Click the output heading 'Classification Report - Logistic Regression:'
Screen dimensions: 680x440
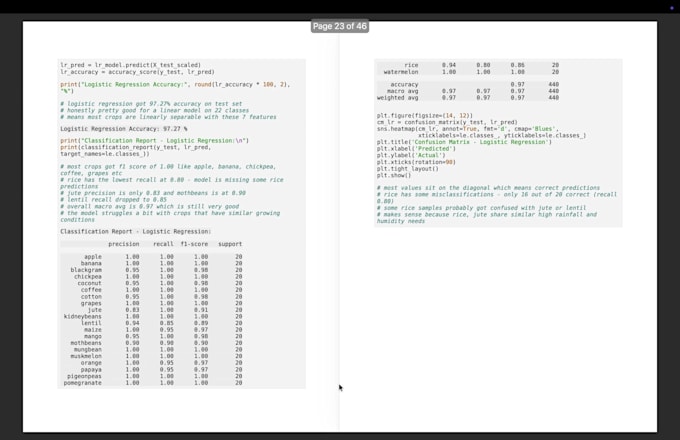tap(135, 231)
